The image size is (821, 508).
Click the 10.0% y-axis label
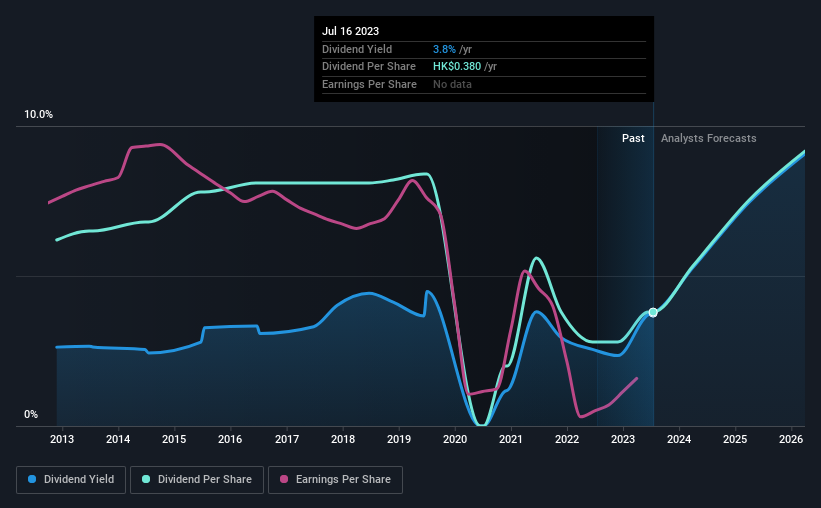pyautogui.click(x=38, y=115)
